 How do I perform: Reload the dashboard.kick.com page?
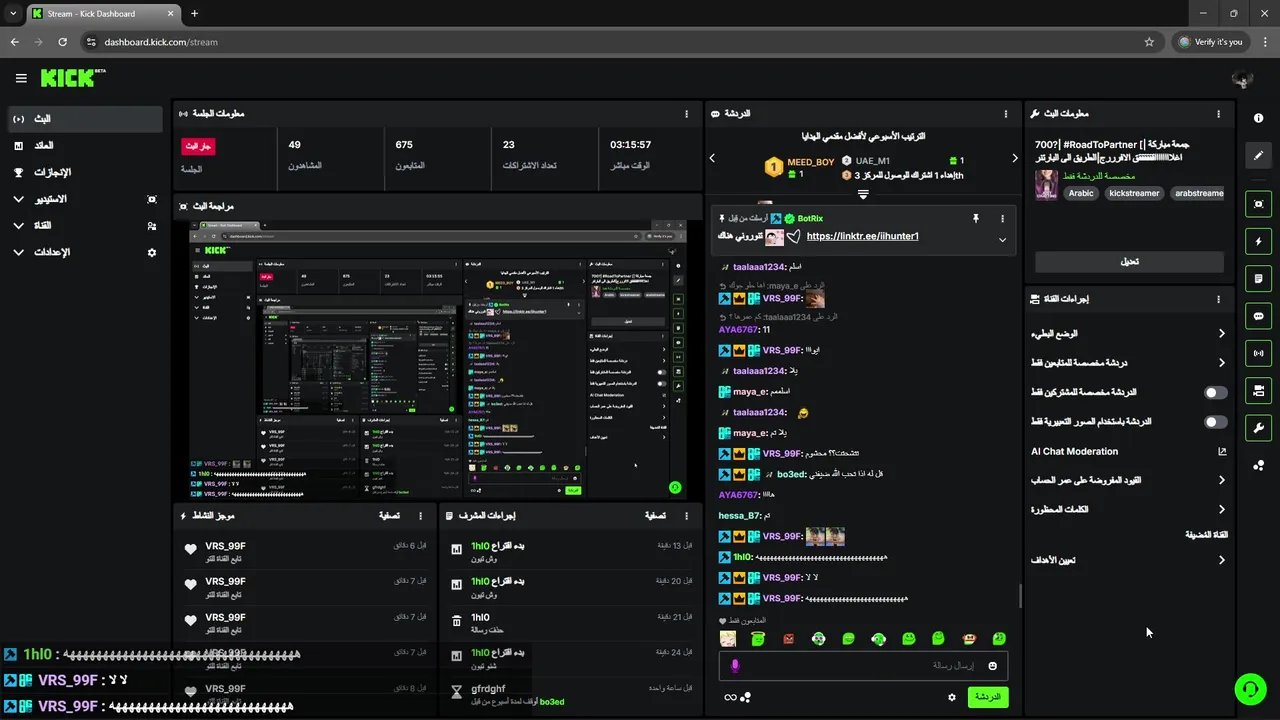(63, 42)
